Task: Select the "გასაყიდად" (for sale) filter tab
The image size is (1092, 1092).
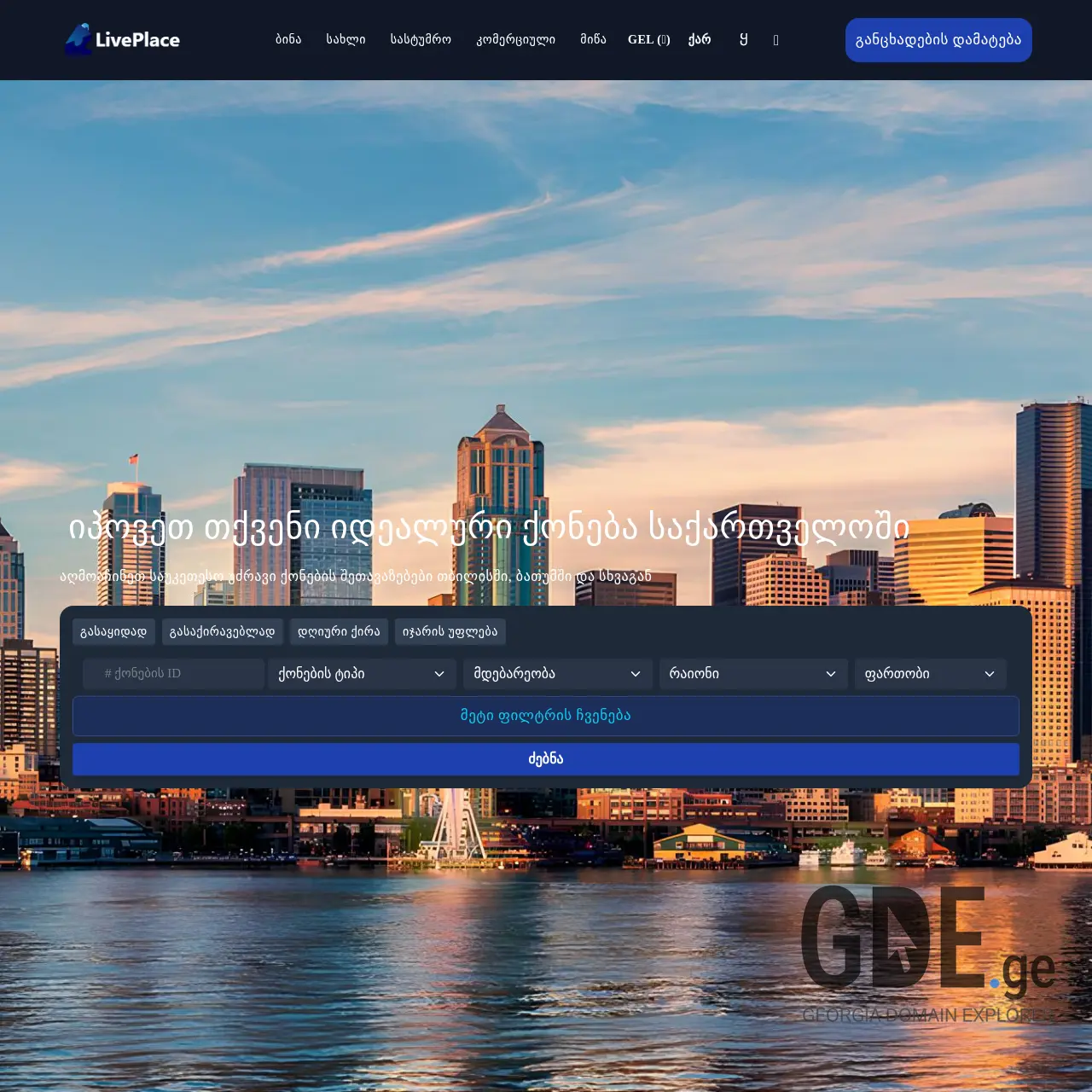Action: click(114, 631)
